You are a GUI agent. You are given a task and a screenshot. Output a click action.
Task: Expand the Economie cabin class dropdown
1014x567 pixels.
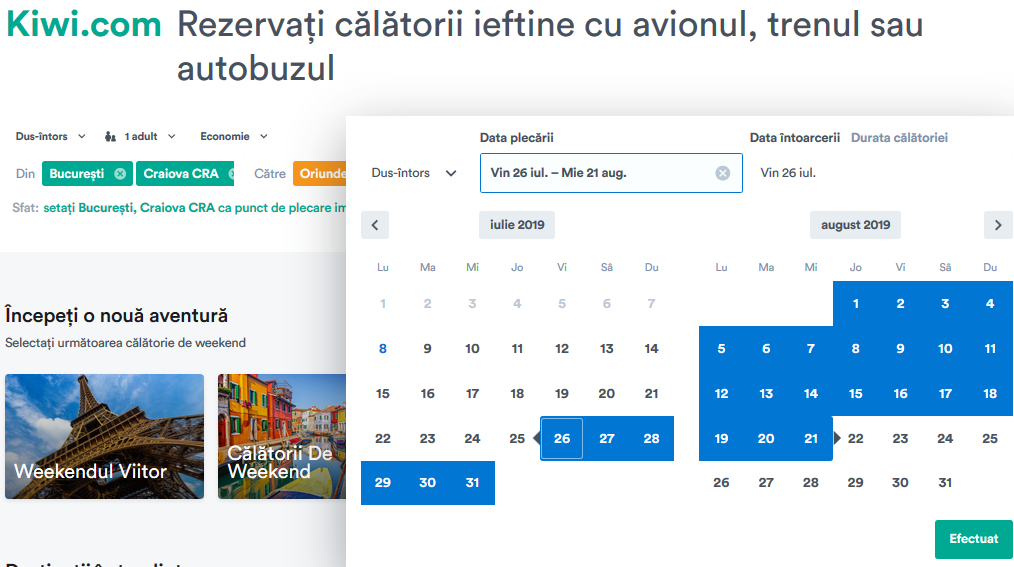234,136
